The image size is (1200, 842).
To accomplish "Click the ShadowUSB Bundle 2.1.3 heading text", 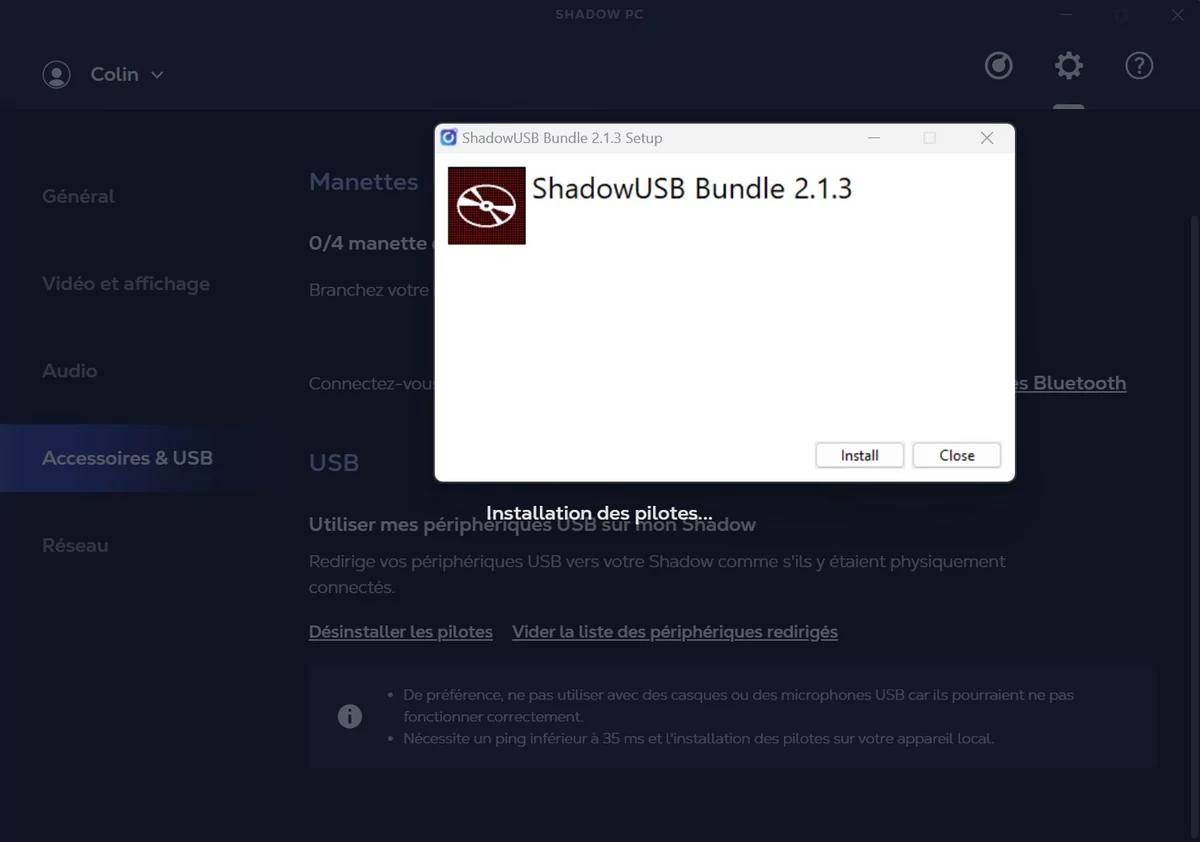I will 692,188.
